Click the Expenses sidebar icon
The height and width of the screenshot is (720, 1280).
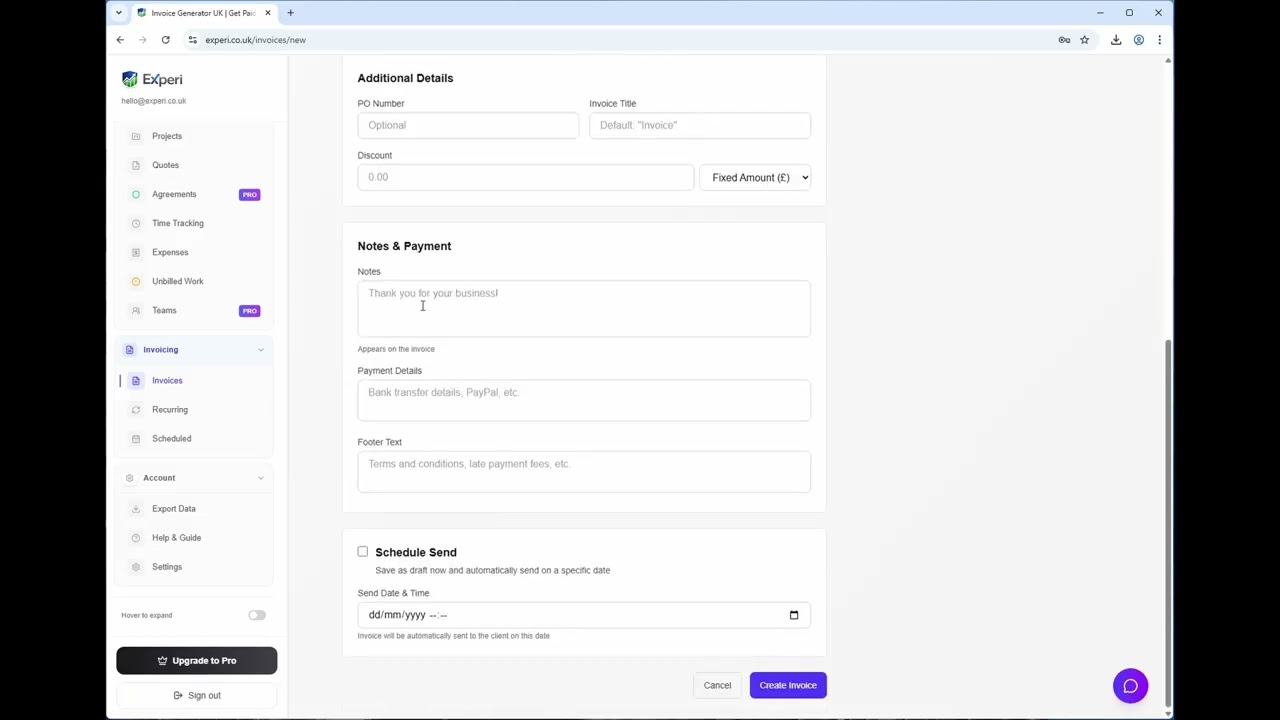(x=136, y=252)
